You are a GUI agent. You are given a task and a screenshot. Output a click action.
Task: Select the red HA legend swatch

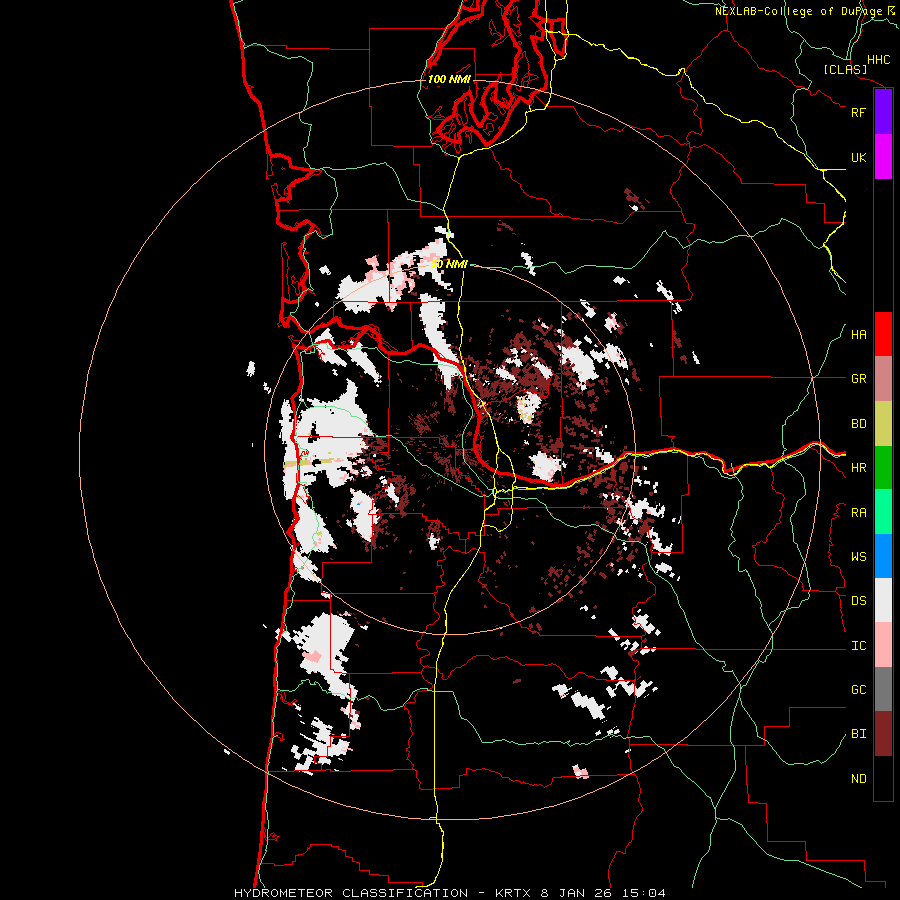(x=883, y=334)
